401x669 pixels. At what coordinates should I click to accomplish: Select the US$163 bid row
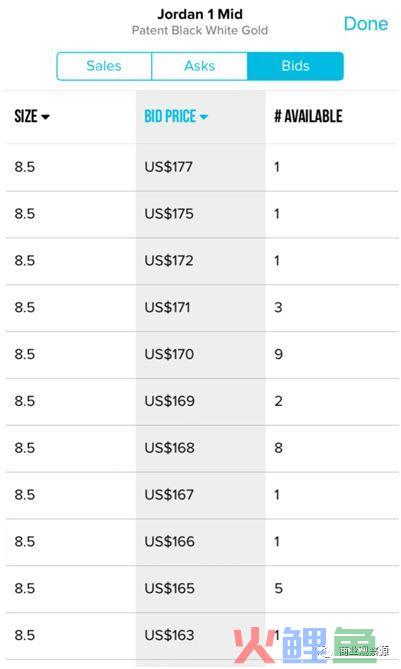point(202,636)
